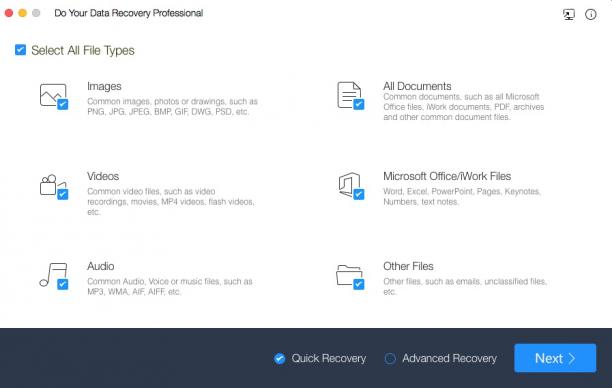
Task: Click the Other Files heading text
Action: (408, 266)
